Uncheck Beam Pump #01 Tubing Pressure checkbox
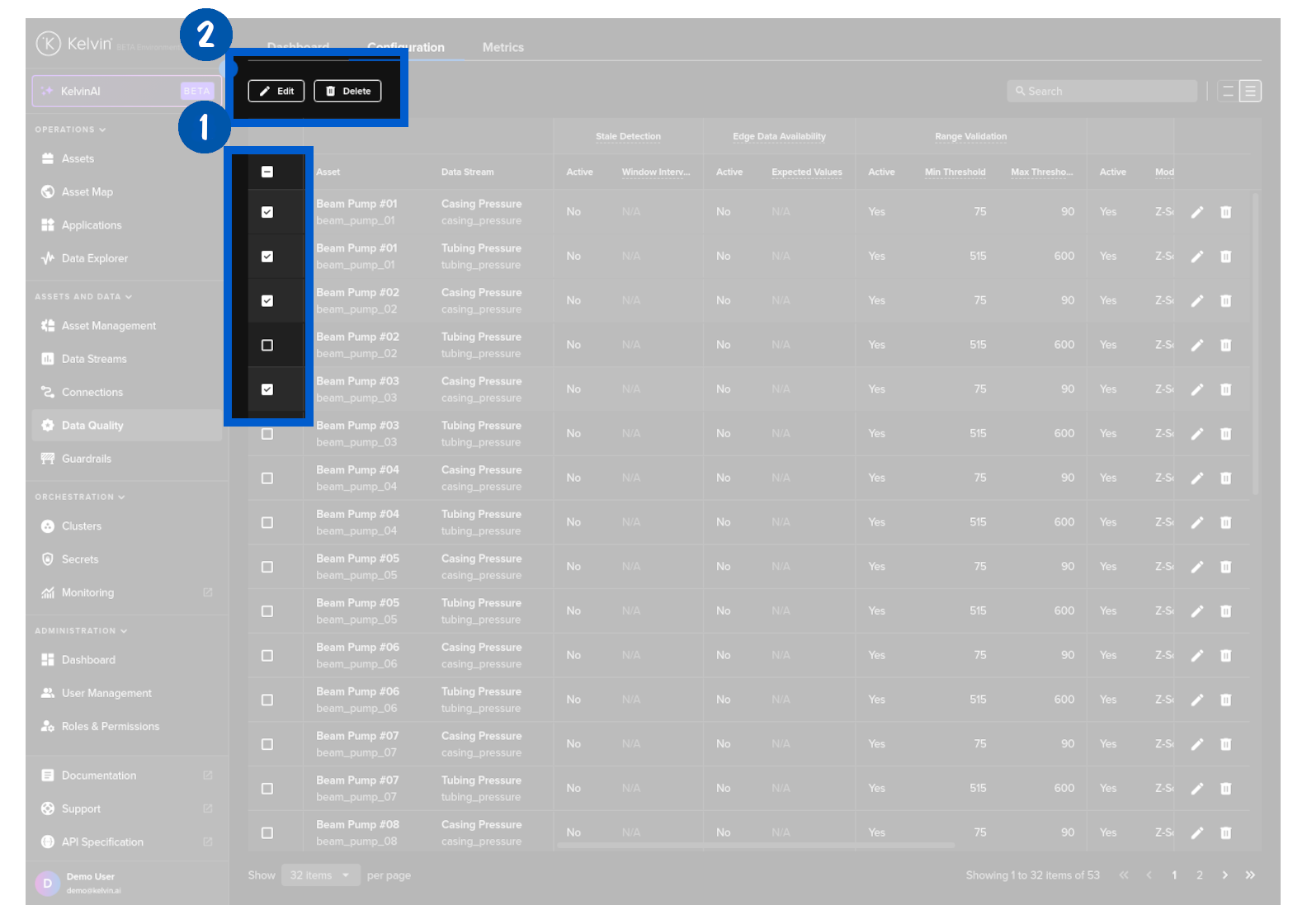Screen dimensions: 1307x924 [x=267, y=257]
